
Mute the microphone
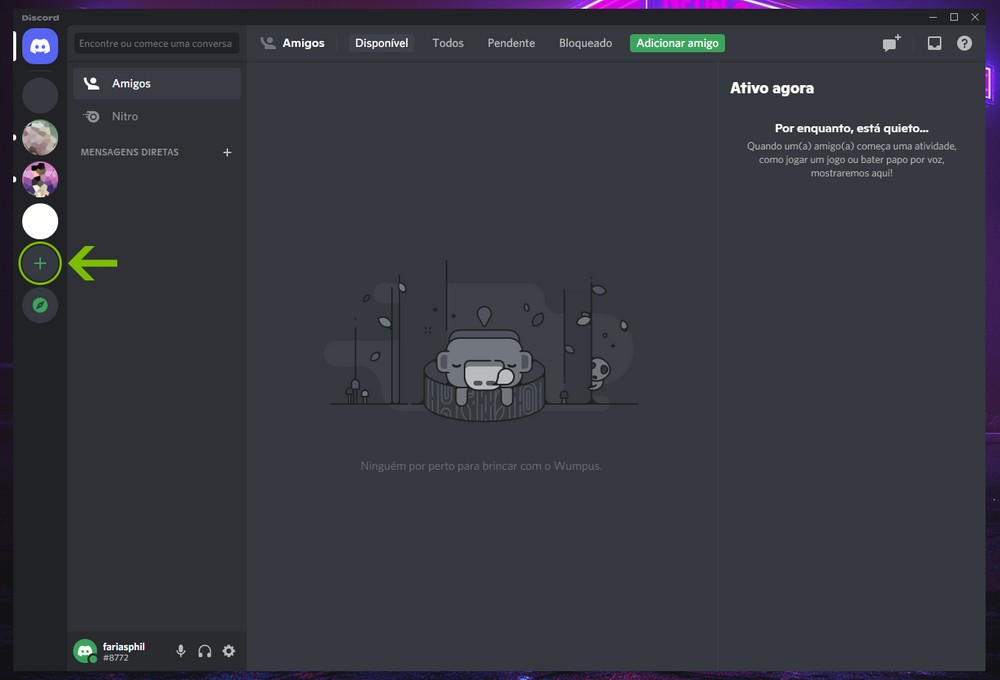[x=181, y=651]
